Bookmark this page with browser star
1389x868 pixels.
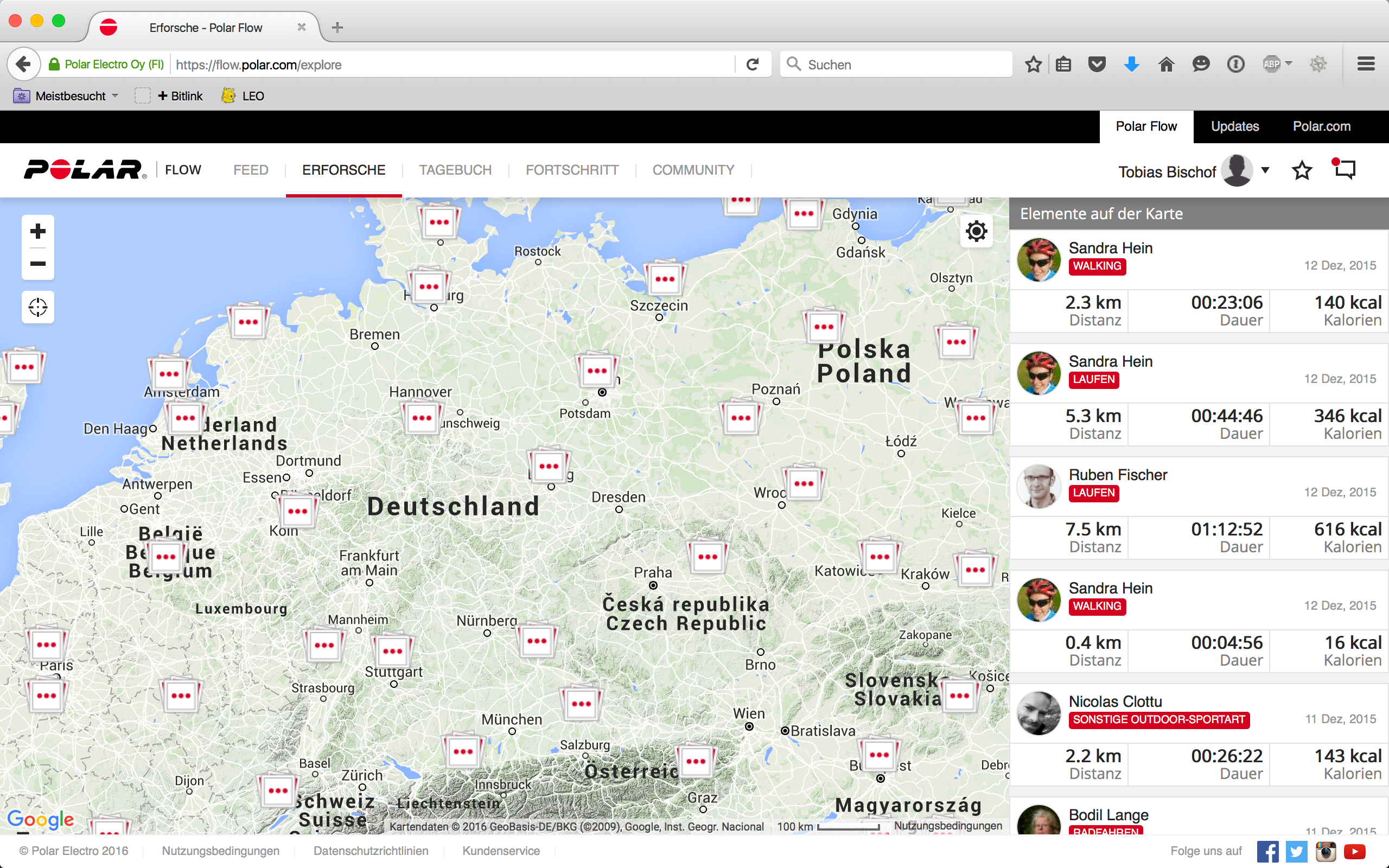tap(1033, 65)
